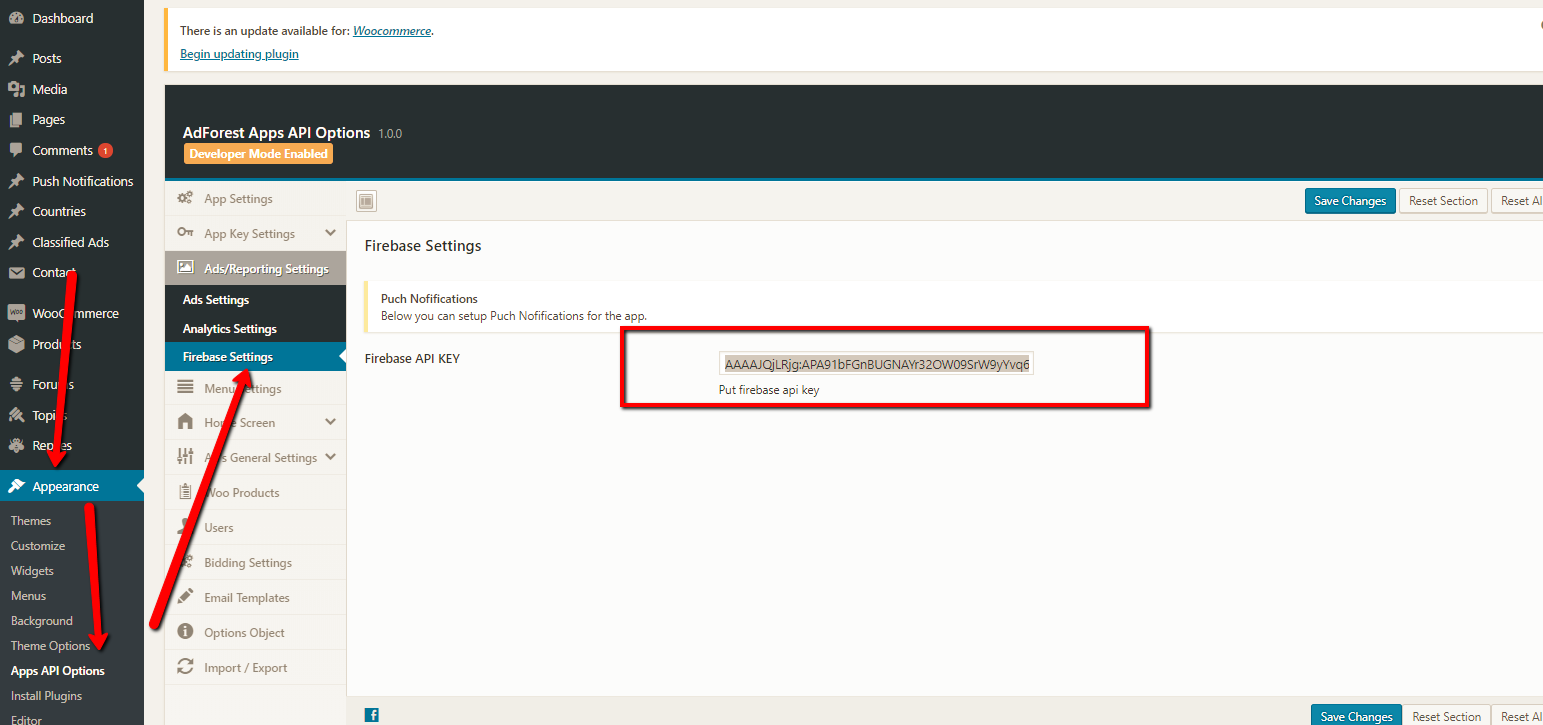Click the Facebook icon in footer
Image resolution: width=1543 pixels, height=725 pixels.
pyautogui.click(x=372, y=714)
